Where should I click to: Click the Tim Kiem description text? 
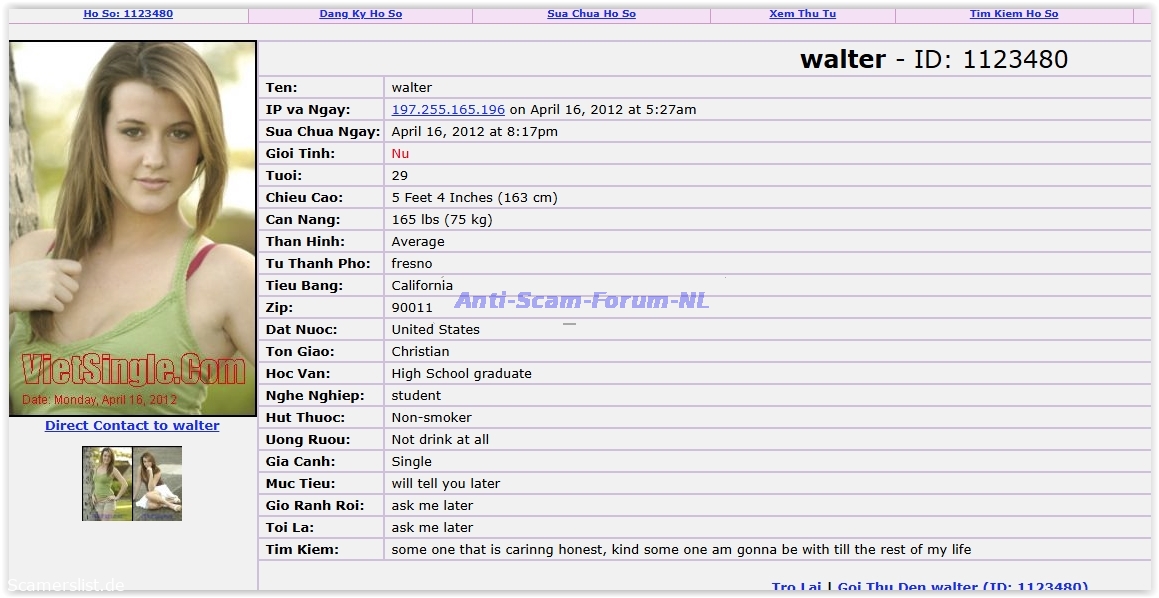point(680,549)
